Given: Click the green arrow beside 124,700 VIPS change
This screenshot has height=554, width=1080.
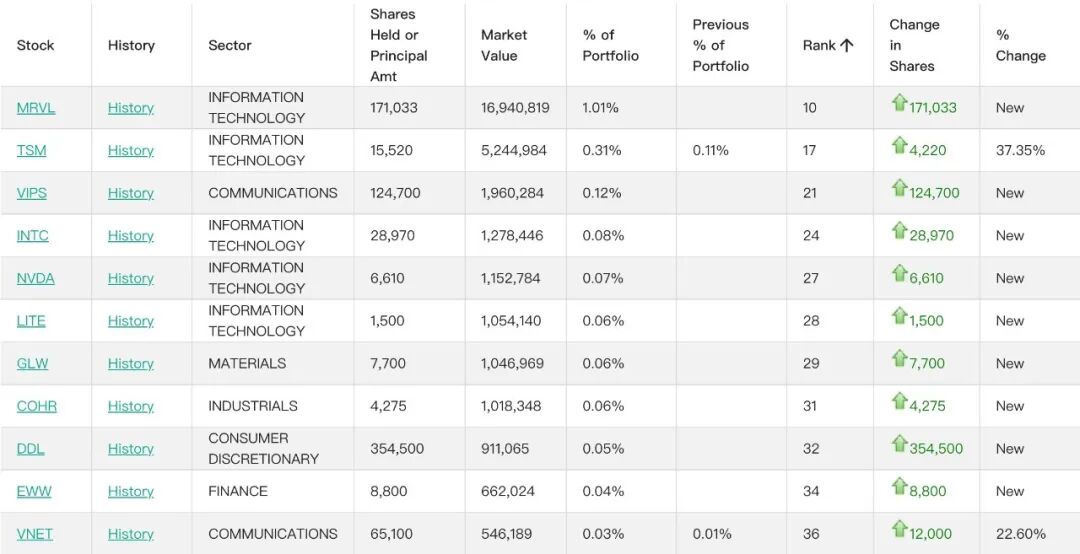Looking at the screenshot, I should click(x=899, y=189).
